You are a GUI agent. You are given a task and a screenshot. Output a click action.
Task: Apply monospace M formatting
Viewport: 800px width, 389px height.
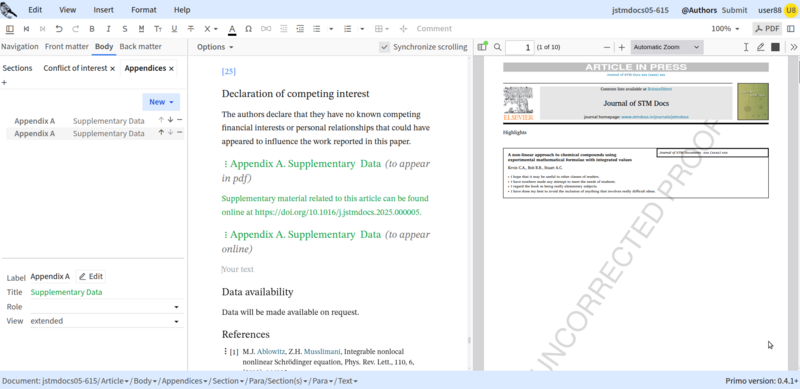141,29
